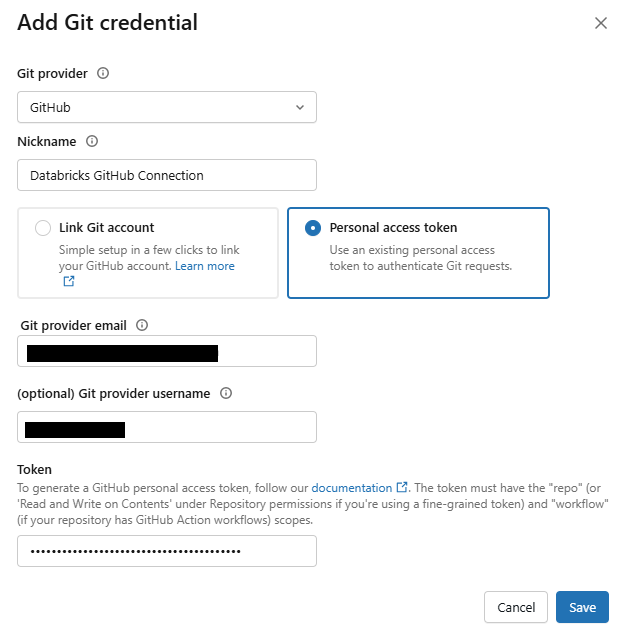623x642 pixels.
Task: Edit the Nickname field Databricks GitHub Connection
Action: (x=167, y=175)
